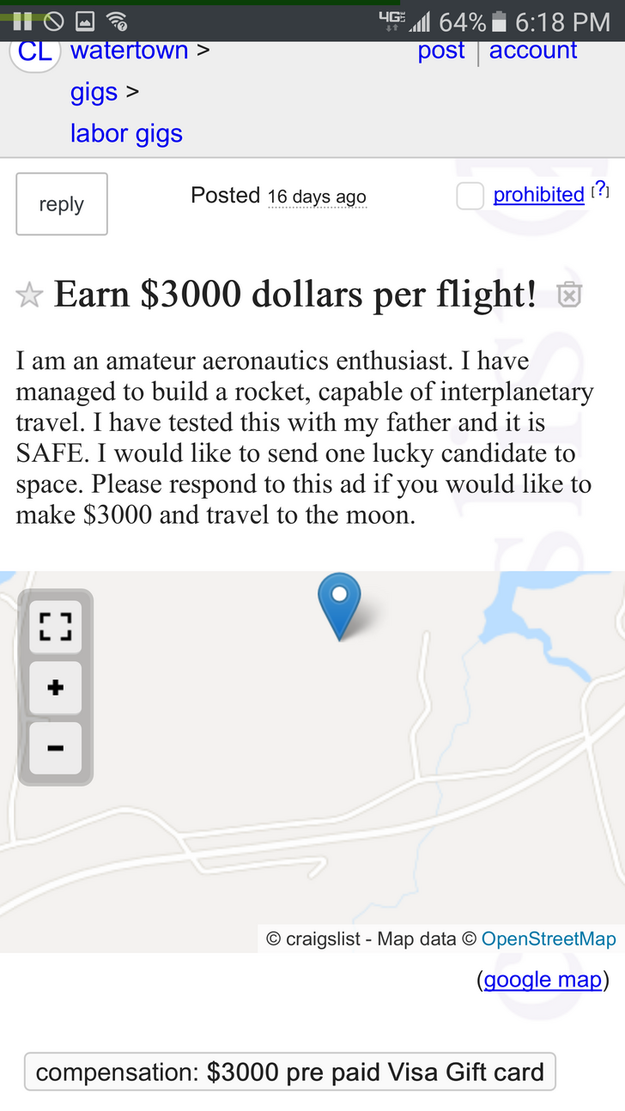
Task: Favorite this posting with the star icon
Action: pyautogui.click(x=30, y=295)
